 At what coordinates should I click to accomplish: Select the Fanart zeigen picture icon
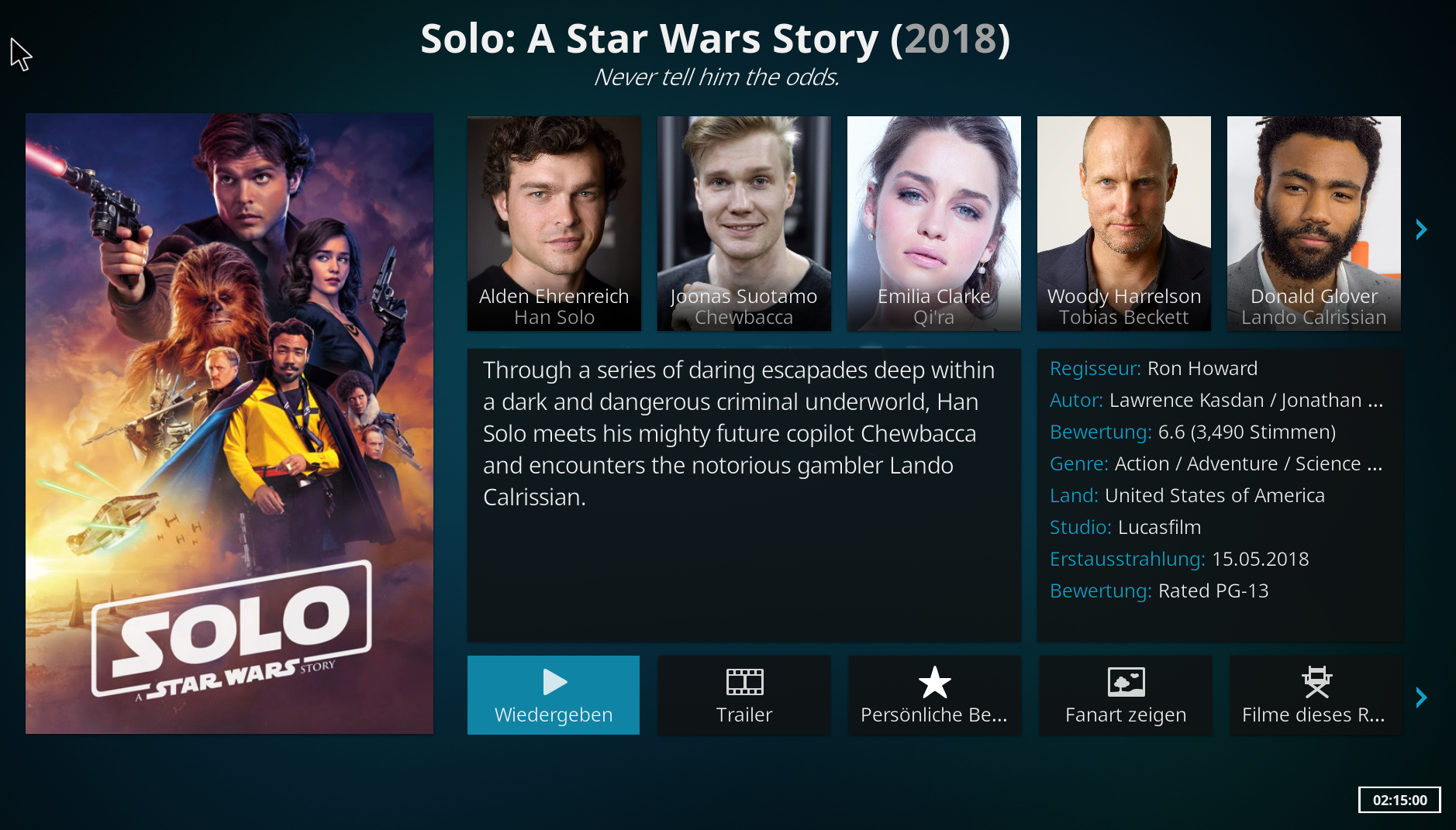(1126, 682)
